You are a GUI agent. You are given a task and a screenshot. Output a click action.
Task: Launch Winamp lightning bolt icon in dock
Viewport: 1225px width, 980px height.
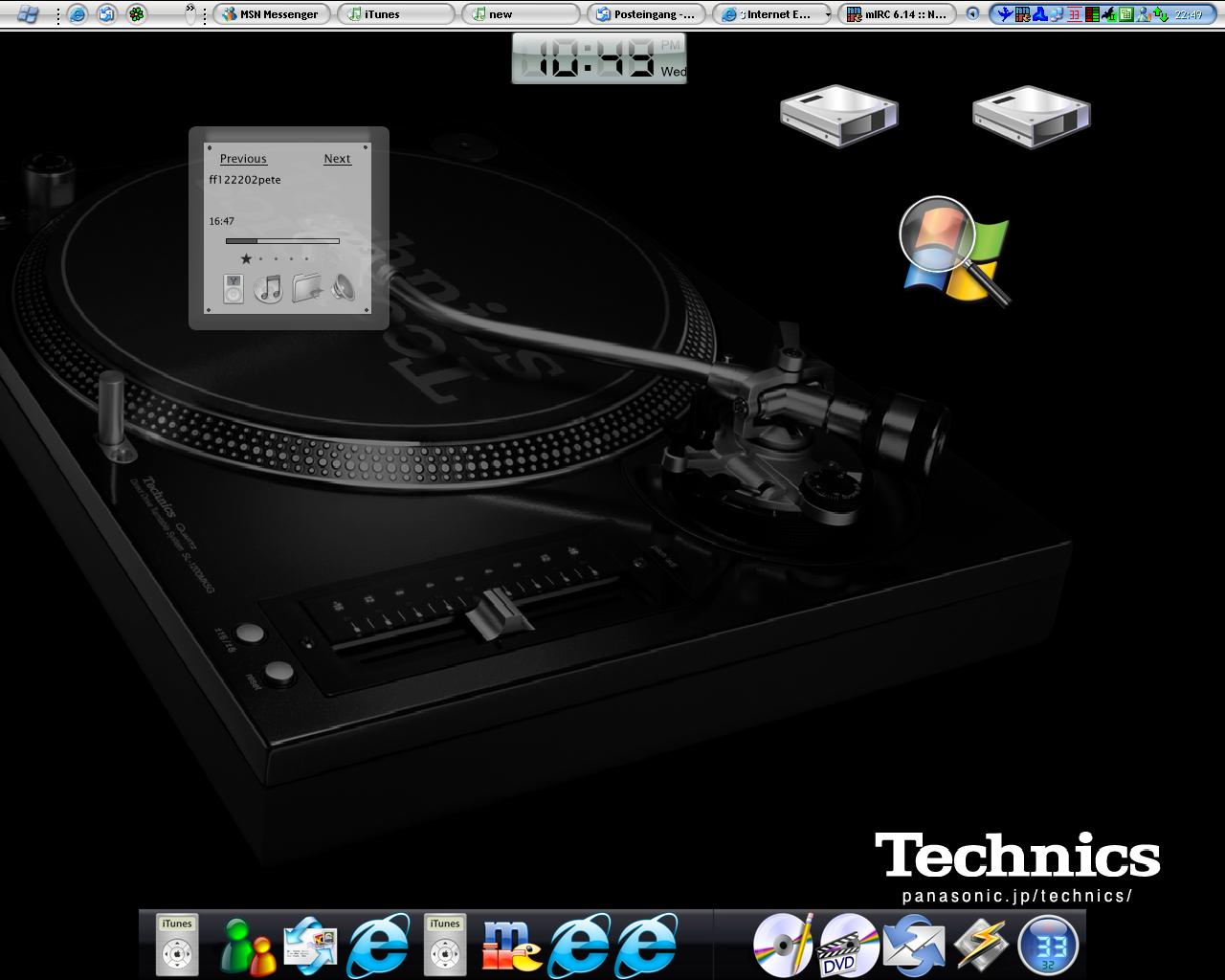(x=981, y=946)
